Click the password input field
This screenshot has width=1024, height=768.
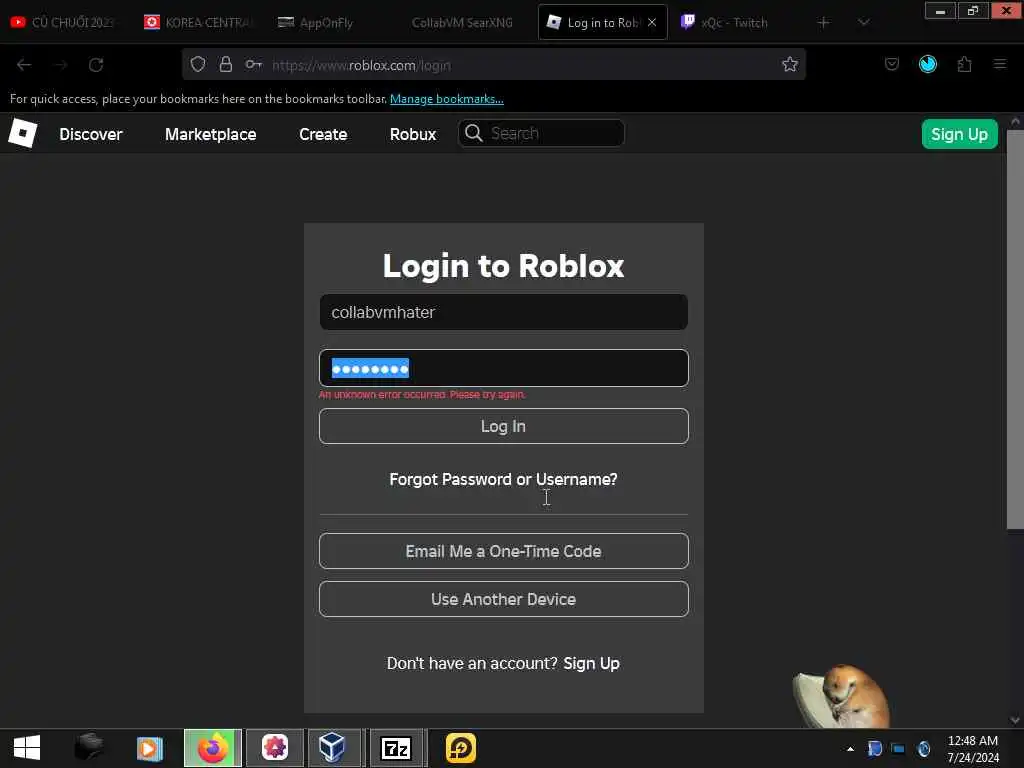point(504,368)
